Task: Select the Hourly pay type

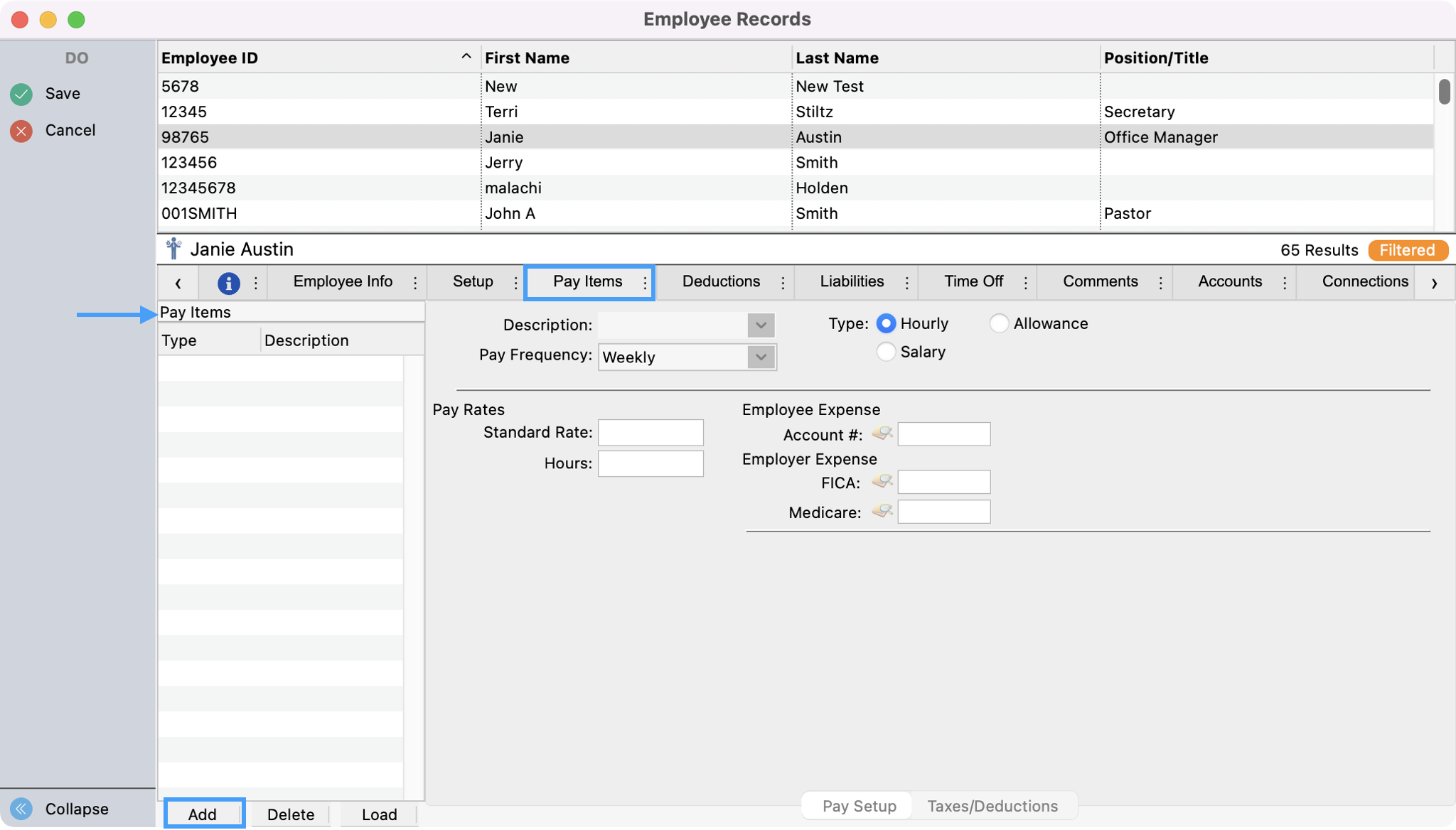Action: (886, 324)
